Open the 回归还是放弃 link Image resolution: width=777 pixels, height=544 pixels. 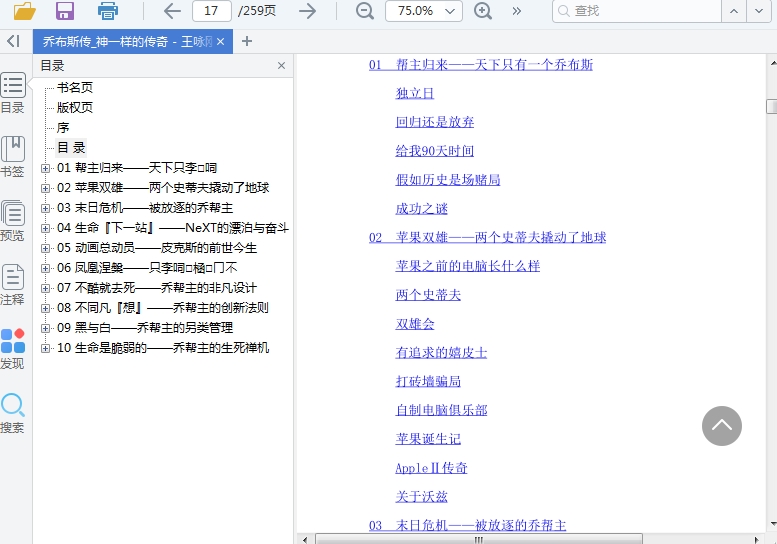click(435, 122)
